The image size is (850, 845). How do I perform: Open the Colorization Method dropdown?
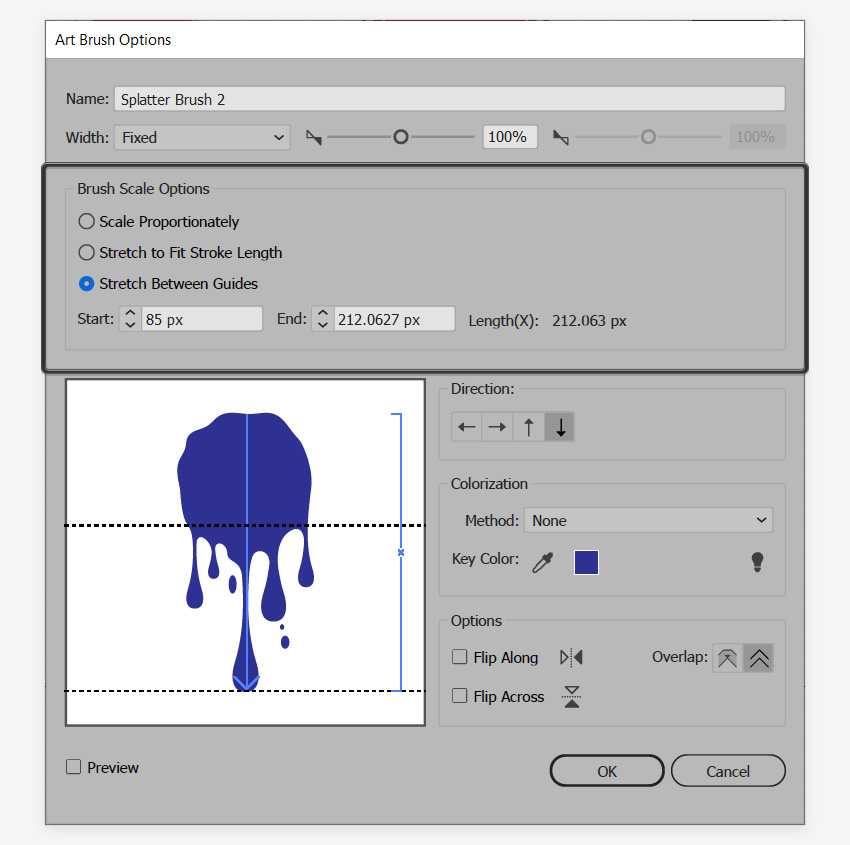(648, 520)
